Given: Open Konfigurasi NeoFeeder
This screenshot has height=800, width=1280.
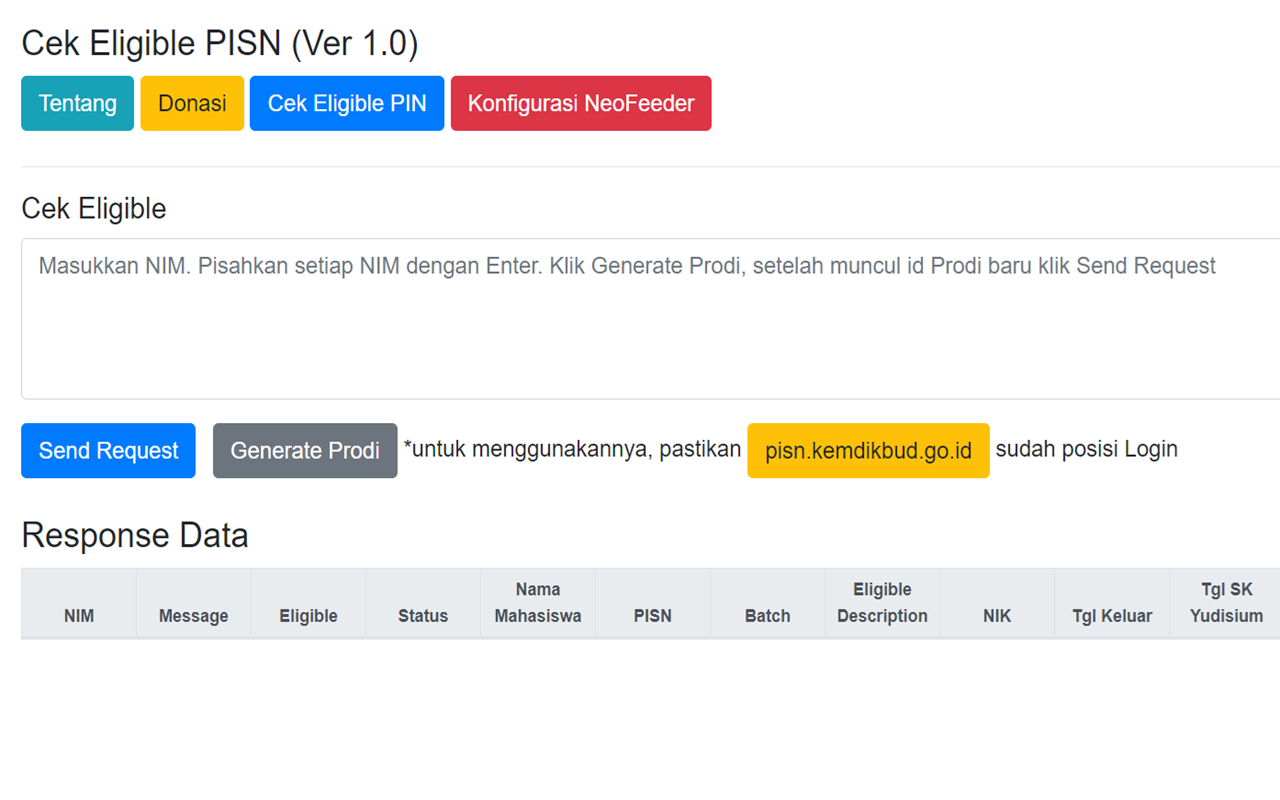Looking at the screenshot, I should tap(581, 103).
